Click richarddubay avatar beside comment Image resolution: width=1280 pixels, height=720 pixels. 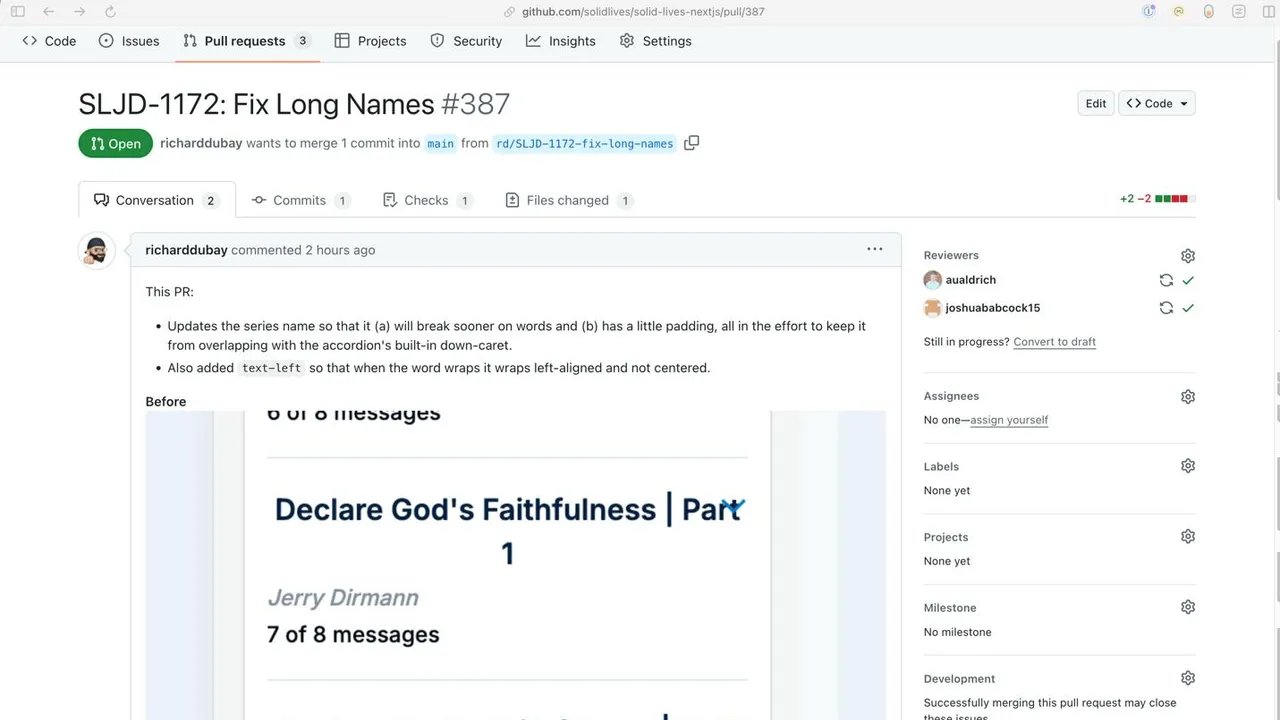click(96, 251)
